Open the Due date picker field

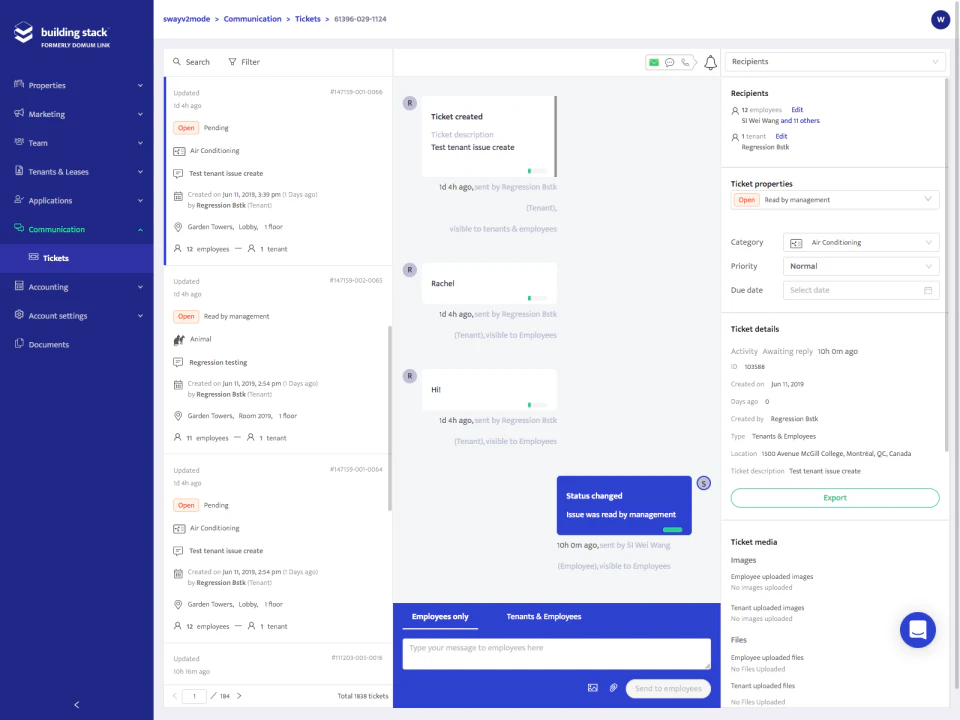click(861, 289)
